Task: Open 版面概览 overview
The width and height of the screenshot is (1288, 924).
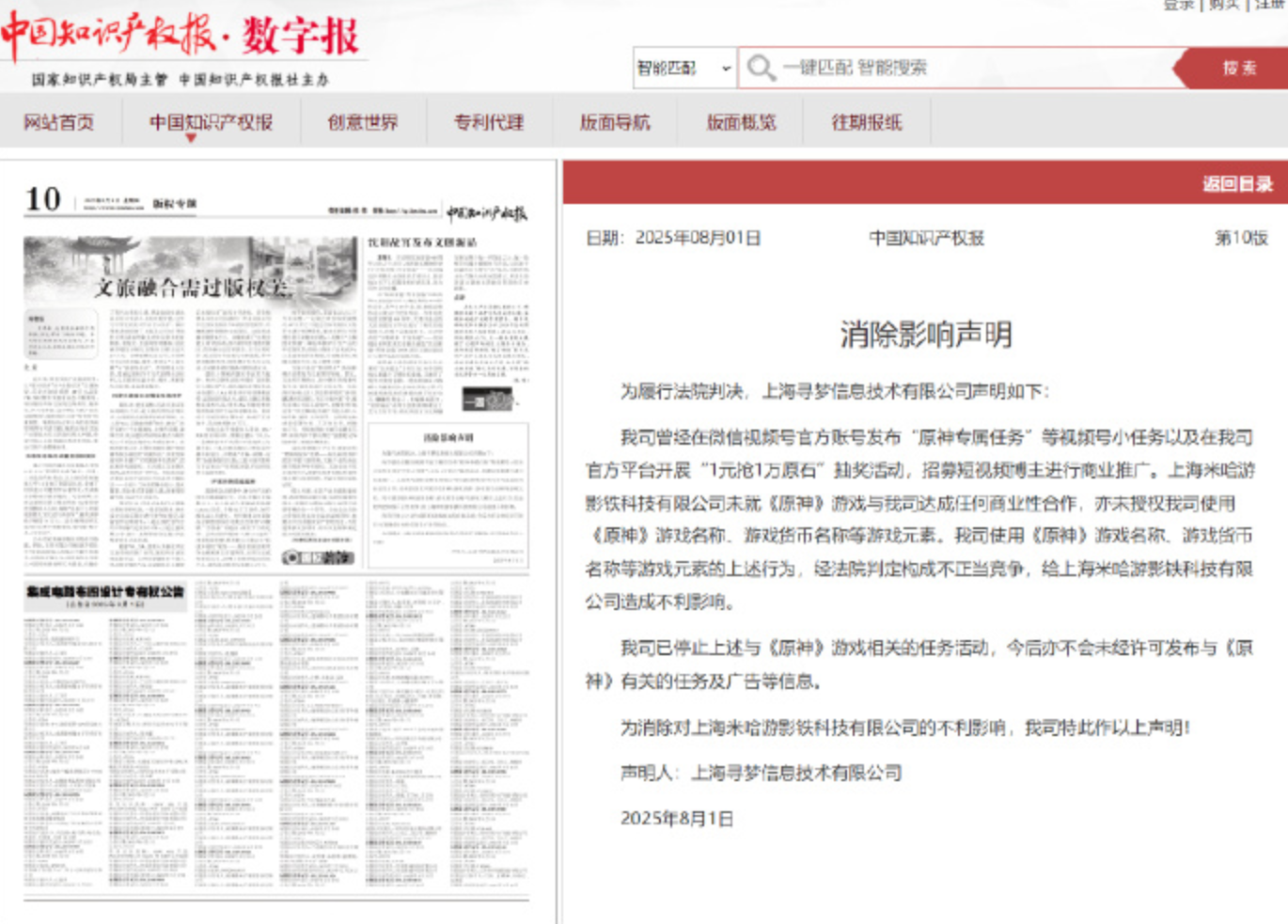Action: 741,122
